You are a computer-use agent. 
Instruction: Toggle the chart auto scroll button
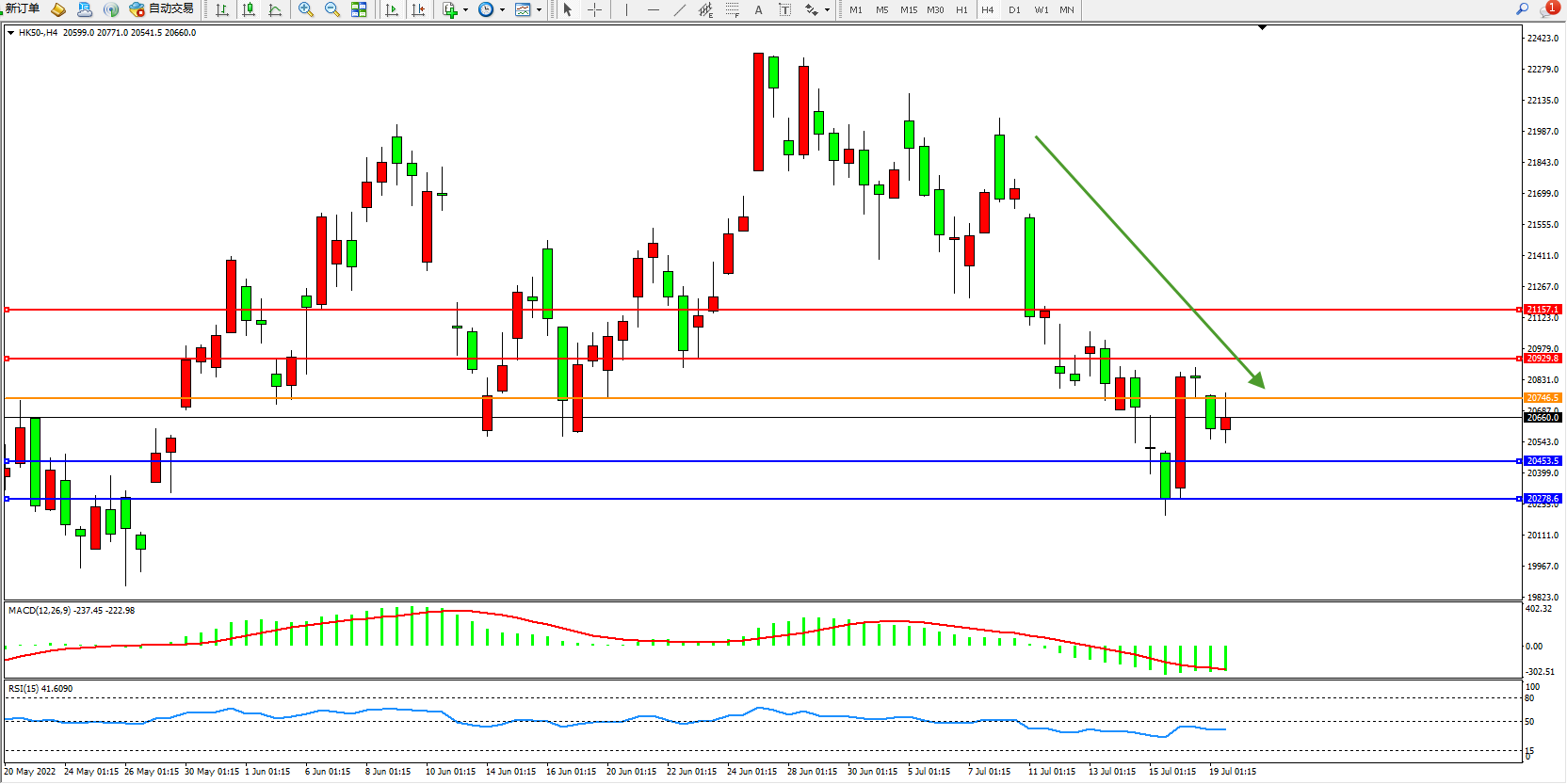click(x=392, y=9)
